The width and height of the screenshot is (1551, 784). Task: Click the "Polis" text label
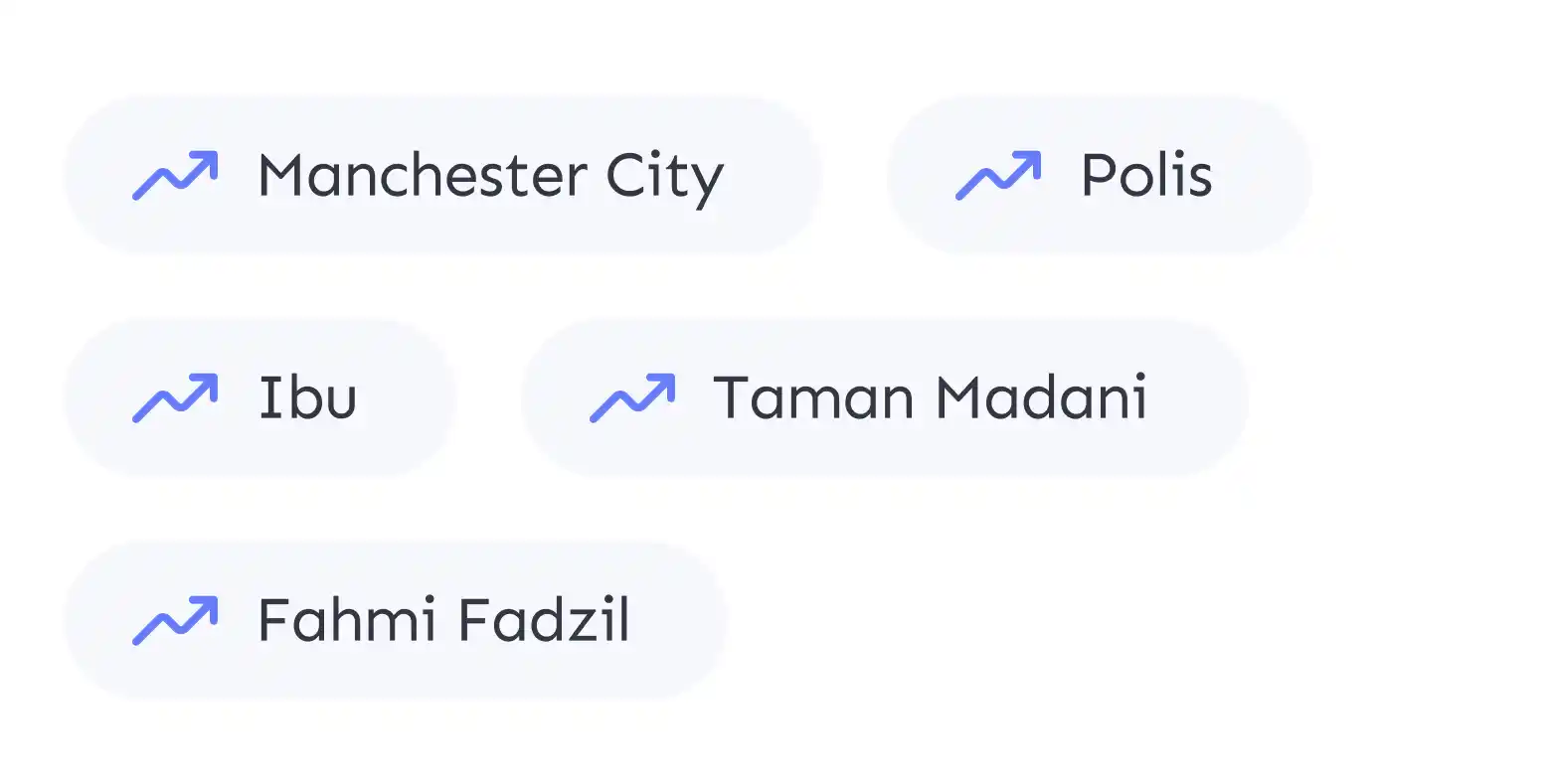click(1147, 175)
